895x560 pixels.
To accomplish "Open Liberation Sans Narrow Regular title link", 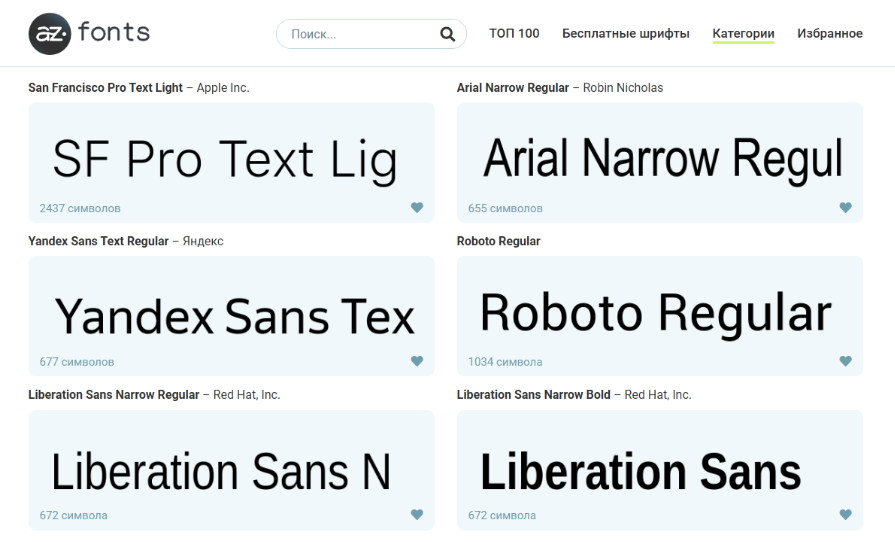I will (114, 395).
